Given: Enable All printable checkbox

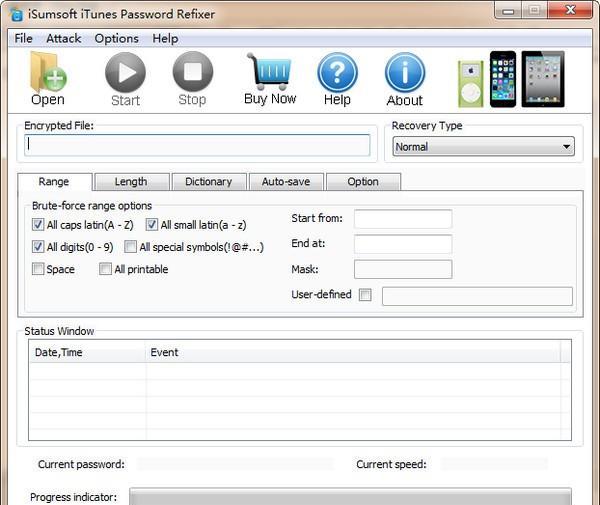Looking at the screenshot, I should (105, 269).
